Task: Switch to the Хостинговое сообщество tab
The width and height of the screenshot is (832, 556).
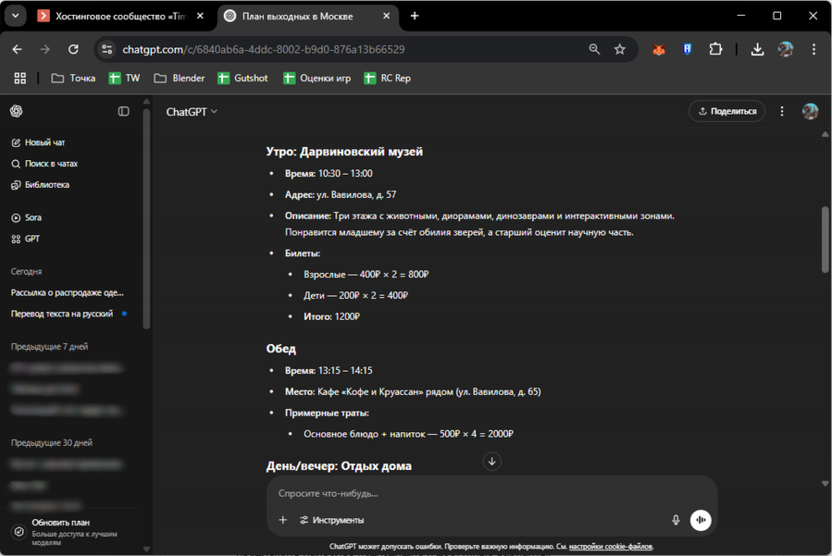Action: pyautogui.click(x=121, y=16)
